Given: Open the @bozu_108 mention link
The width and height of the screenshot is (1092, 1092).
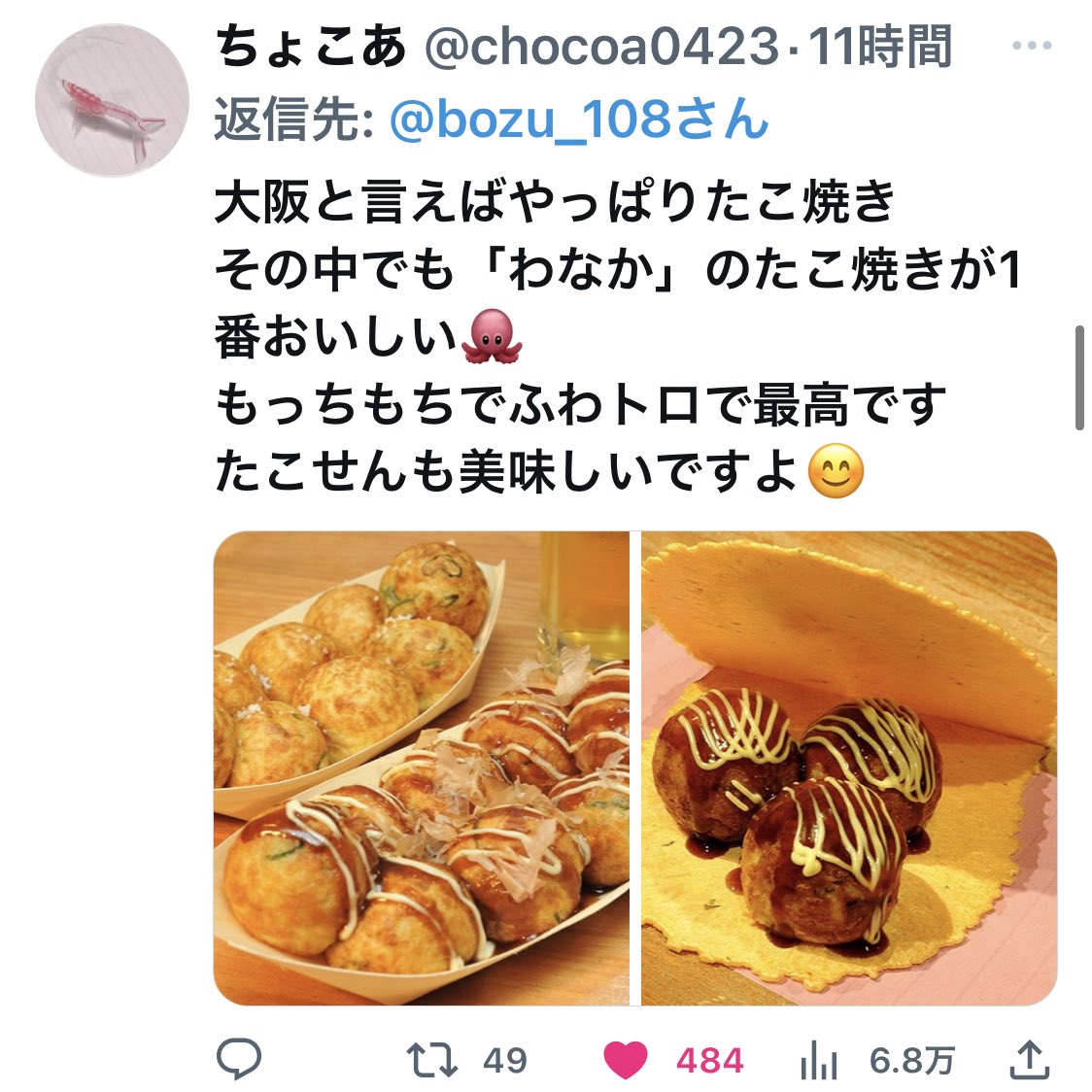Looking at the screenshot, I should [579, 119].
